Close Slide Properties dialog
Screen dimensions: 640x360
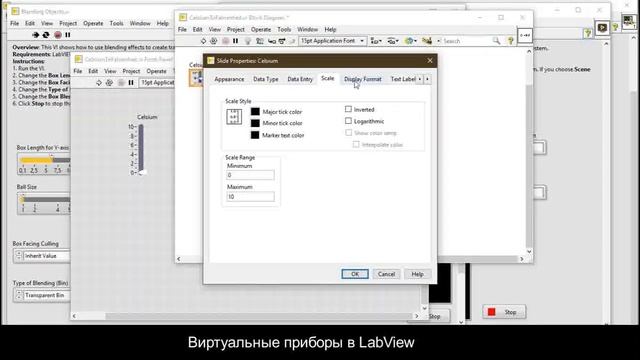(x=430, y=60)
